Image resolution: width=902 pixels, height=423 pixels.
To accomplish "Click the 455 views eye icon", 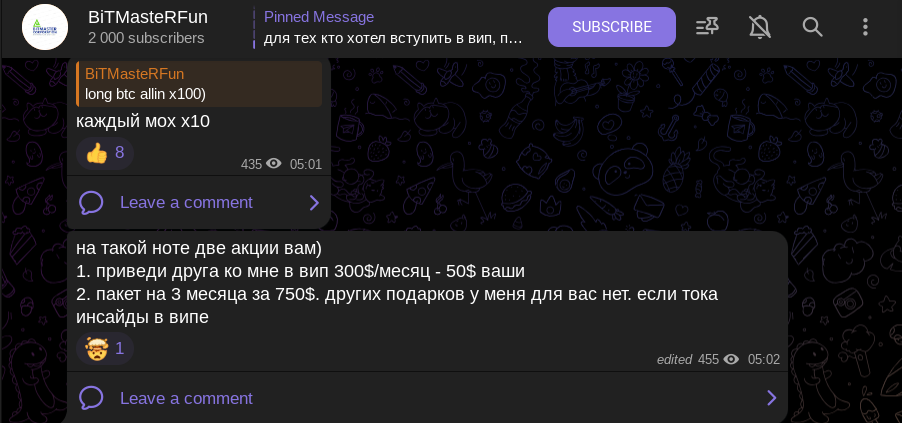I will pyautogui.click(x=731, y=360).
